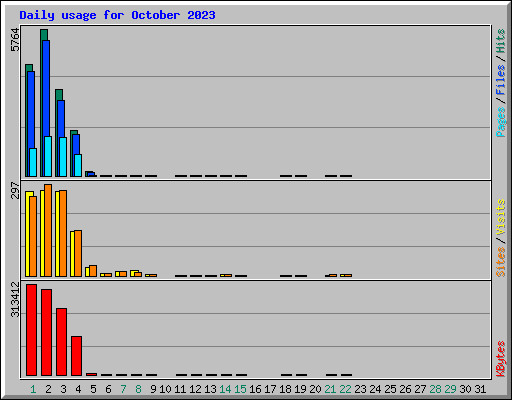Click the blue Files bar for day 4
Image resolution: width=512 pixels, height=400 pixels.
pyautogui.click(x=76, y=144)
